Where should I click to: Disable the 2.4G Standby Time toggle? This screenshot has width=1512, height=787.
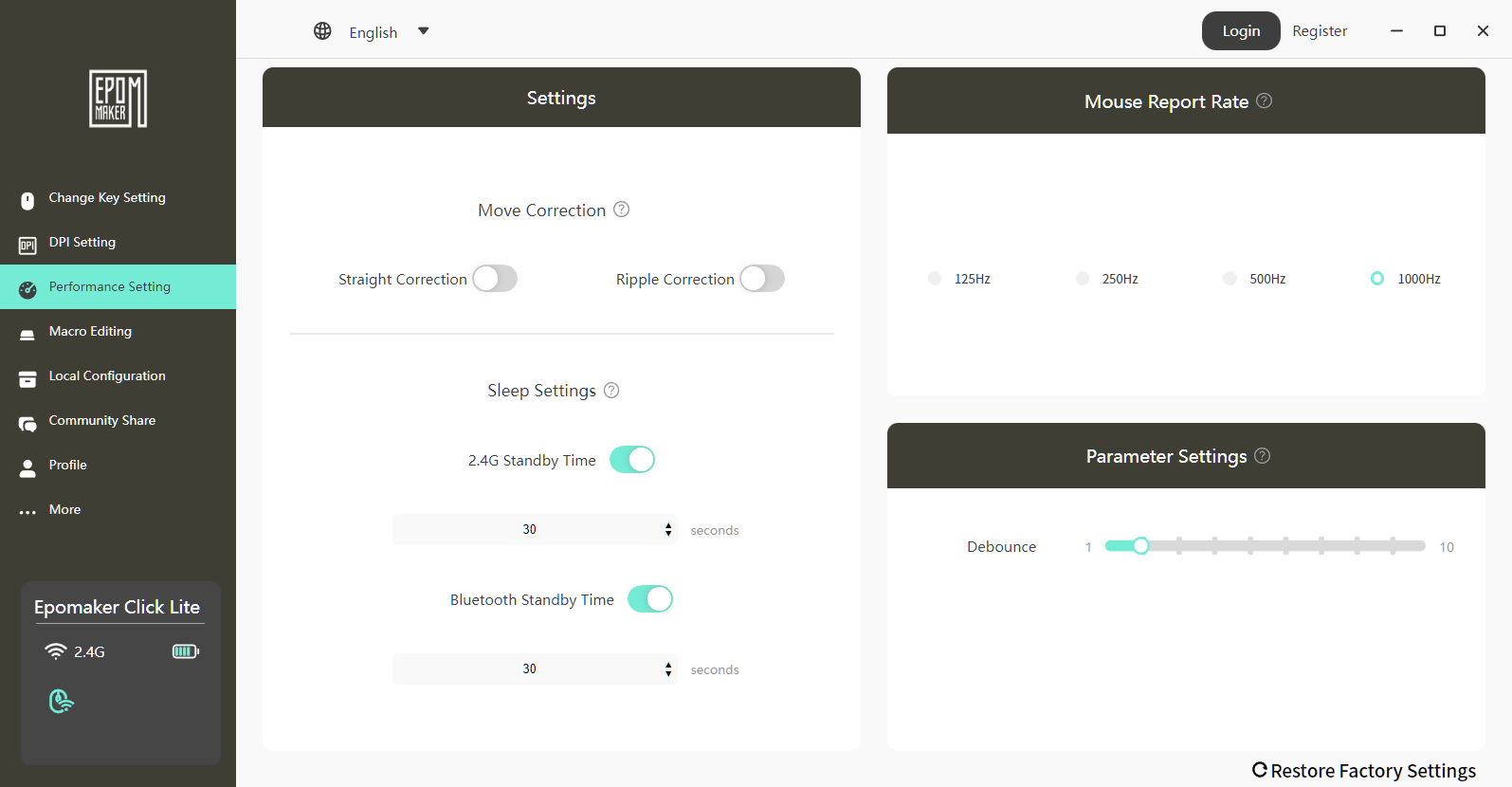tap(632, 460)
